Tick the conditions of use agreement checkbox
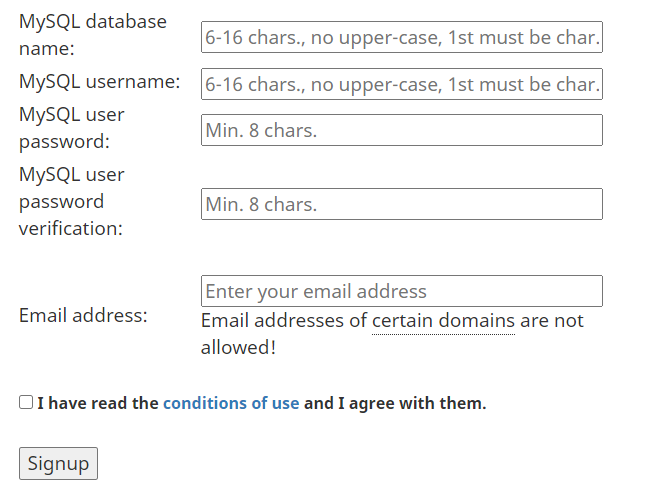Screen dimensions: 652x498 point(26,402)
